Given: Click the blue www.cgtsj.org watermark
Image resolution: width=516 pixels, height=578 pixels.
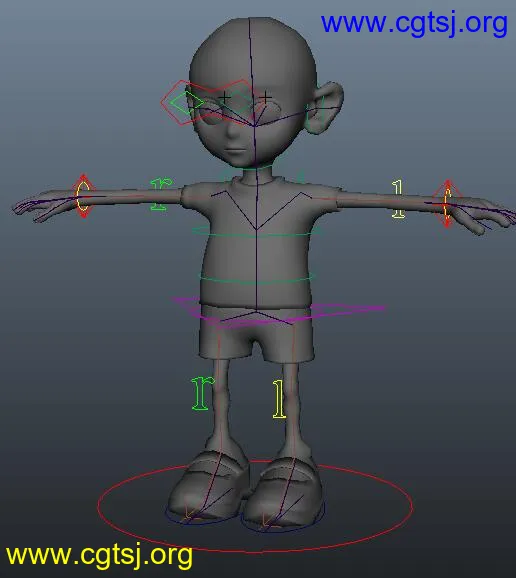Looking at the screenshot, I should click(x=414, y=24).
